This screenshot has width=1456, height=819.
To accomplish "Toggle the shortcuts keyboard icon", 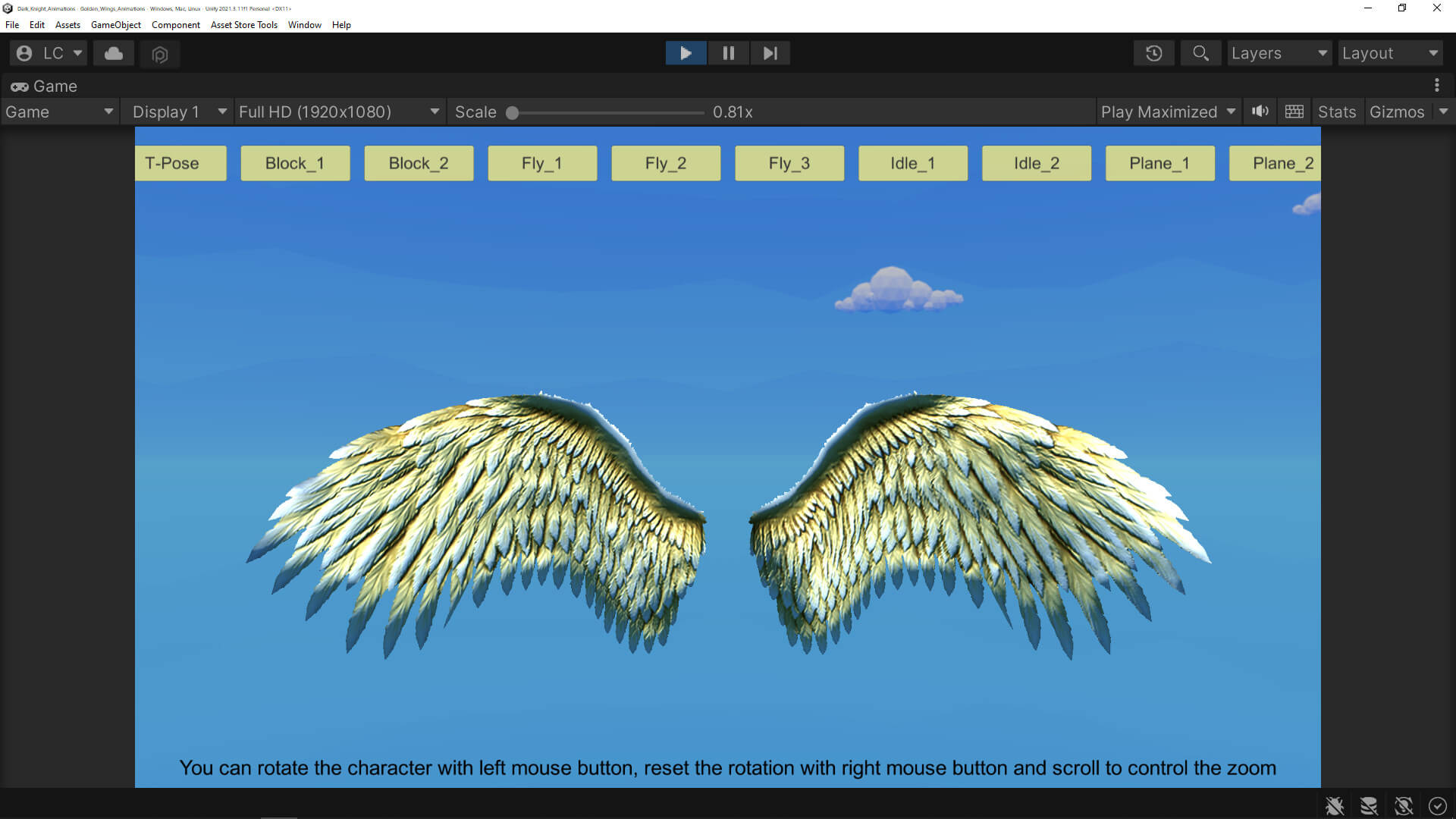I will pyautogui.click(x=1294, y=111).
